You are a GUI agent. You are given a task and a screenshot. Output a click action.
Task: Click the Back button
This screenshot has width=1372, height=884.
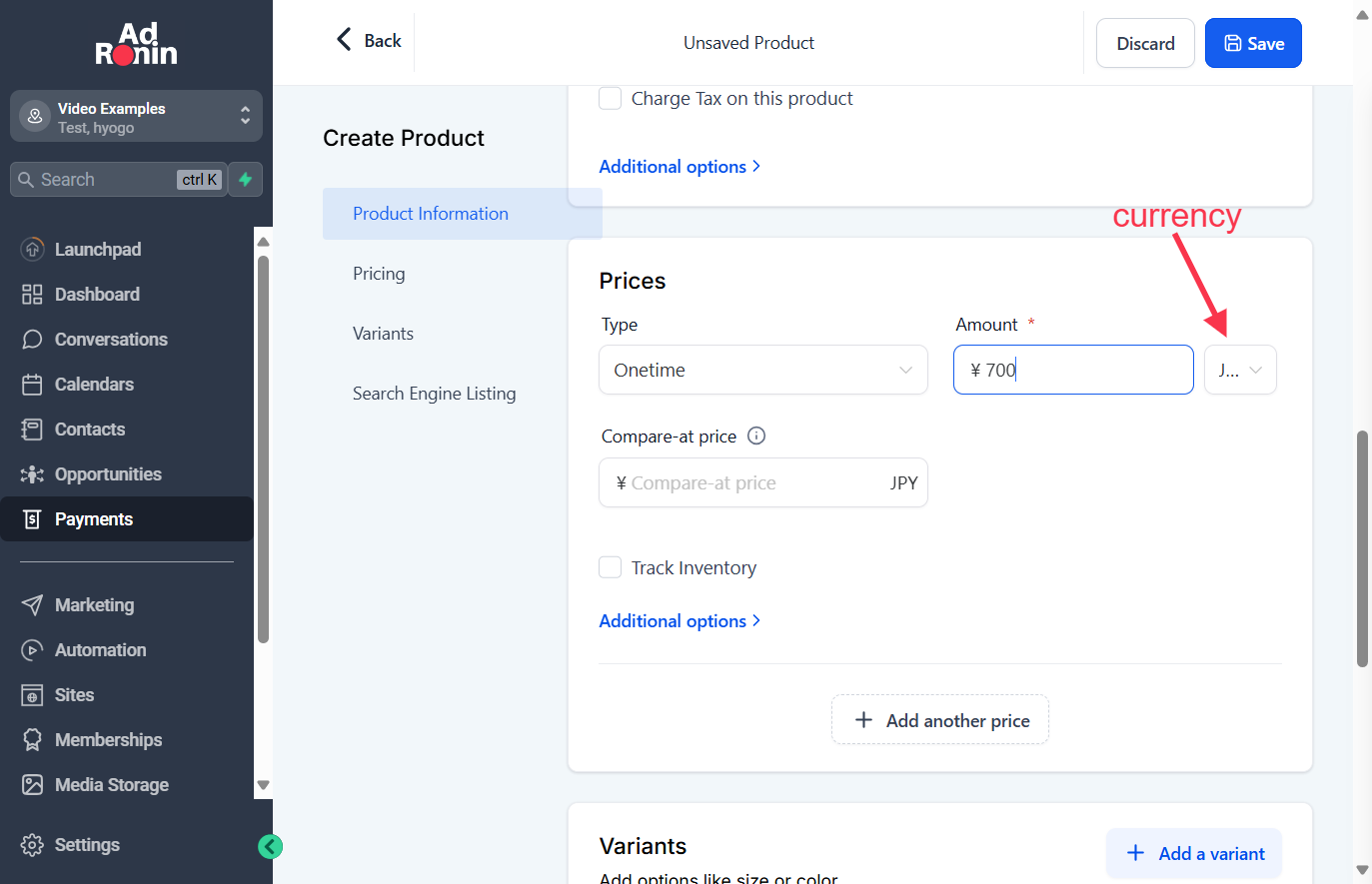coord(369,41)
